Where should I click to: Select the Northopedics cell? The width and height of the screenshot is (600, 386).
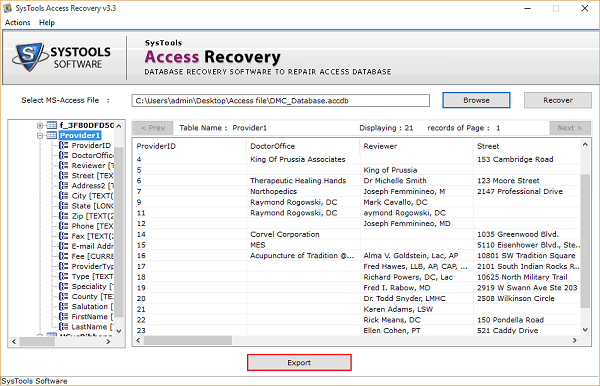[x=303, y=192]
